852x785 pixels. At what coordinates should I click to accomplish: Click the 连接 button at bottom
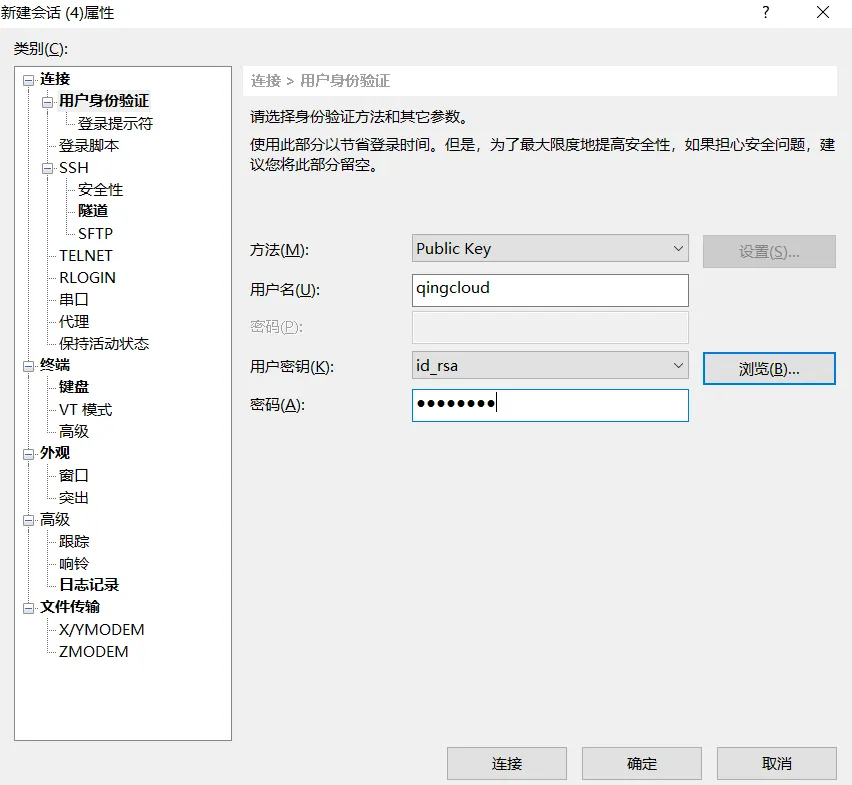coord(507,763)
